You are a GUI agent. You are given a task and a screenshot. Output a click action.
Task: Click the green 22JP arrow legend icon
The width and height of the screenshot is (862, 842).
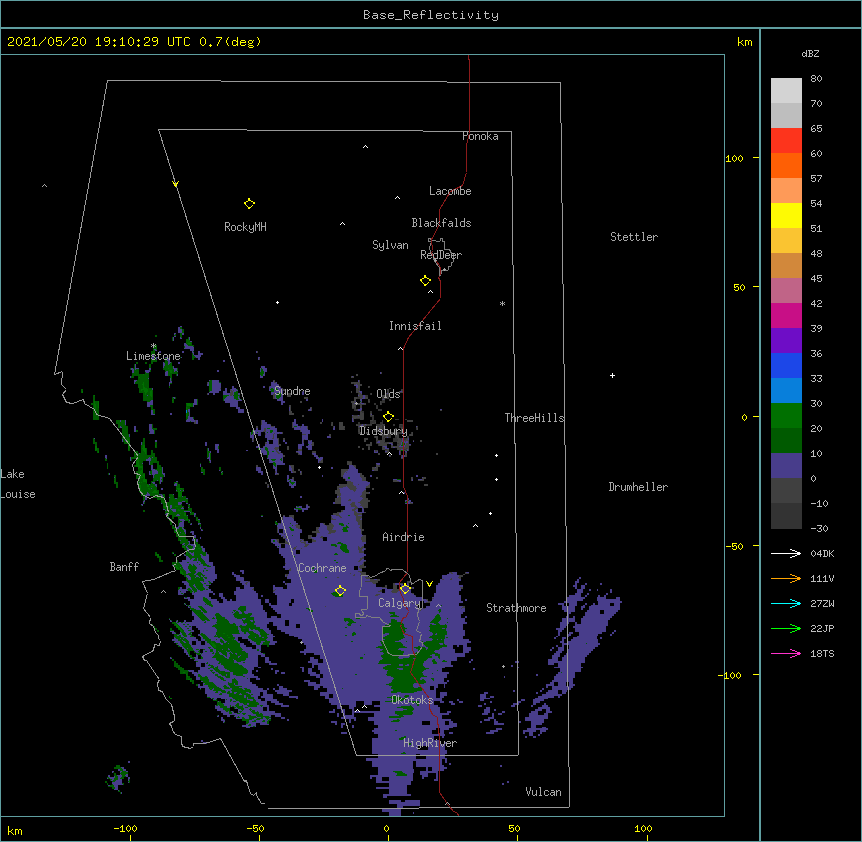pos(786,628)
